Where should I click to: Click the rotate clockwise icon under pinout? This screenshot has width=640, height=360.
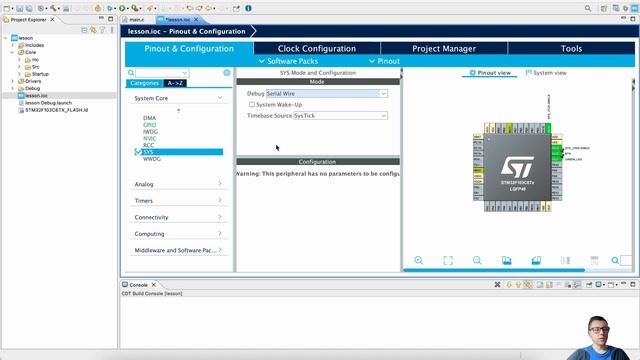tap(507, 260)
